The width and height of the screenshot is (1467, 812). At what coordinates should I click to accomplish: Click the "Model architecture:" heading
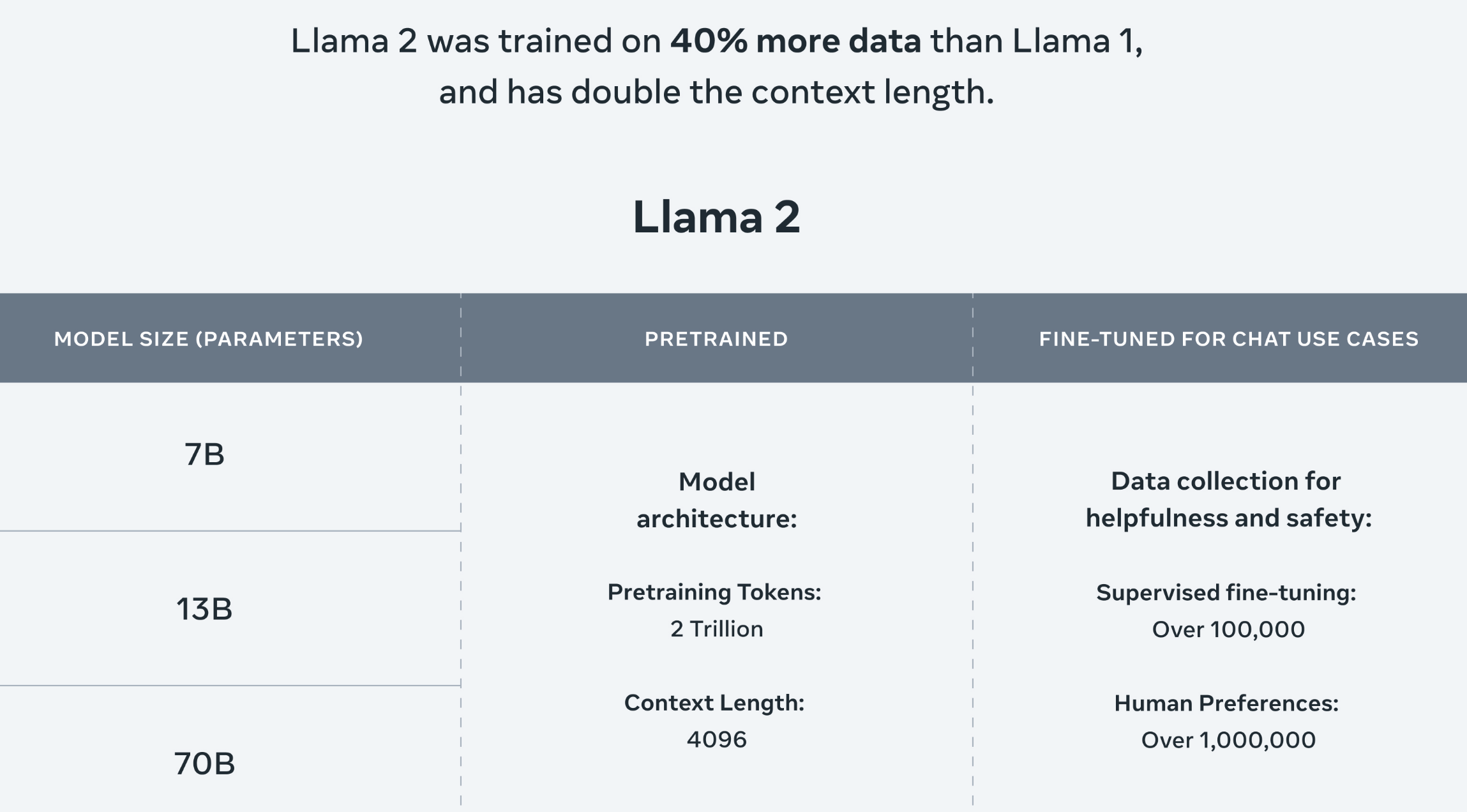pyautogui.click(x=716, y=500)
